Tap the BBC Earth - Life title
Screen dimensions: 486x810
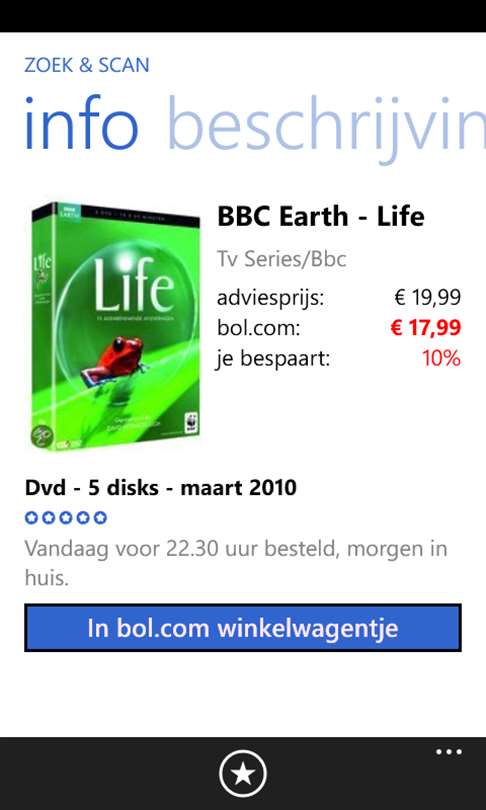321,216
